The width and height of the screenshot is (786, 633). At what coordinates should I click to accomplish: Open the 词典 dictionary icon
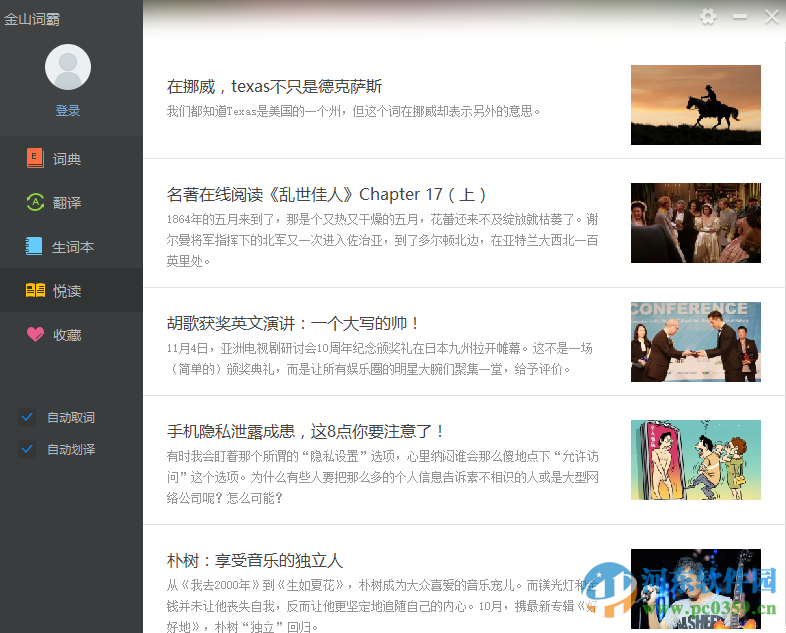click(x=35, y=158)
